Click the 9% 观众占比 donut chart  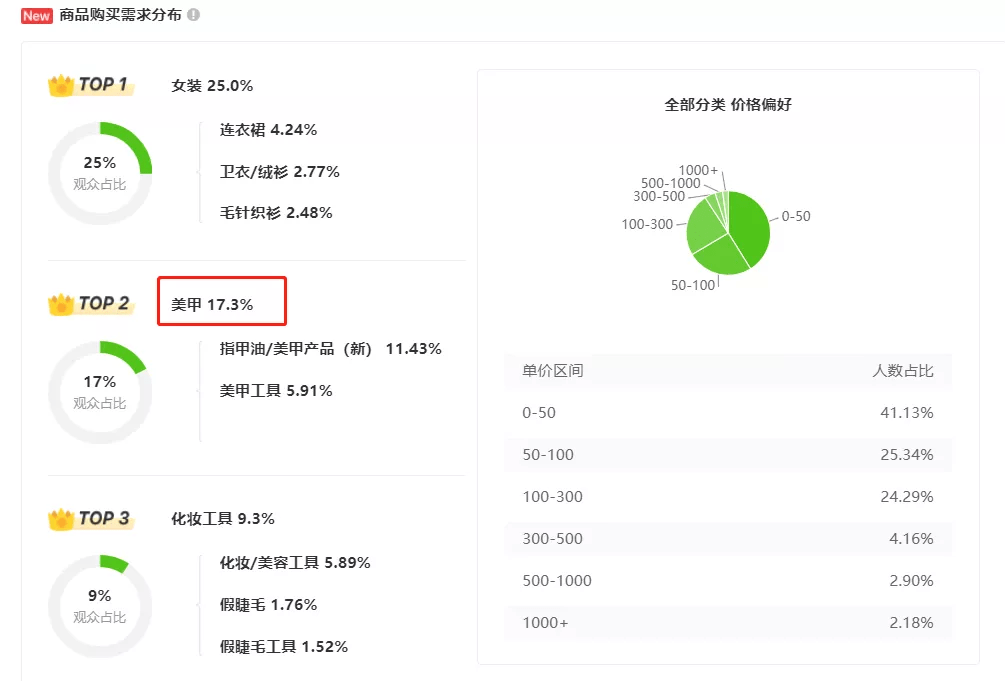[100, 606]
